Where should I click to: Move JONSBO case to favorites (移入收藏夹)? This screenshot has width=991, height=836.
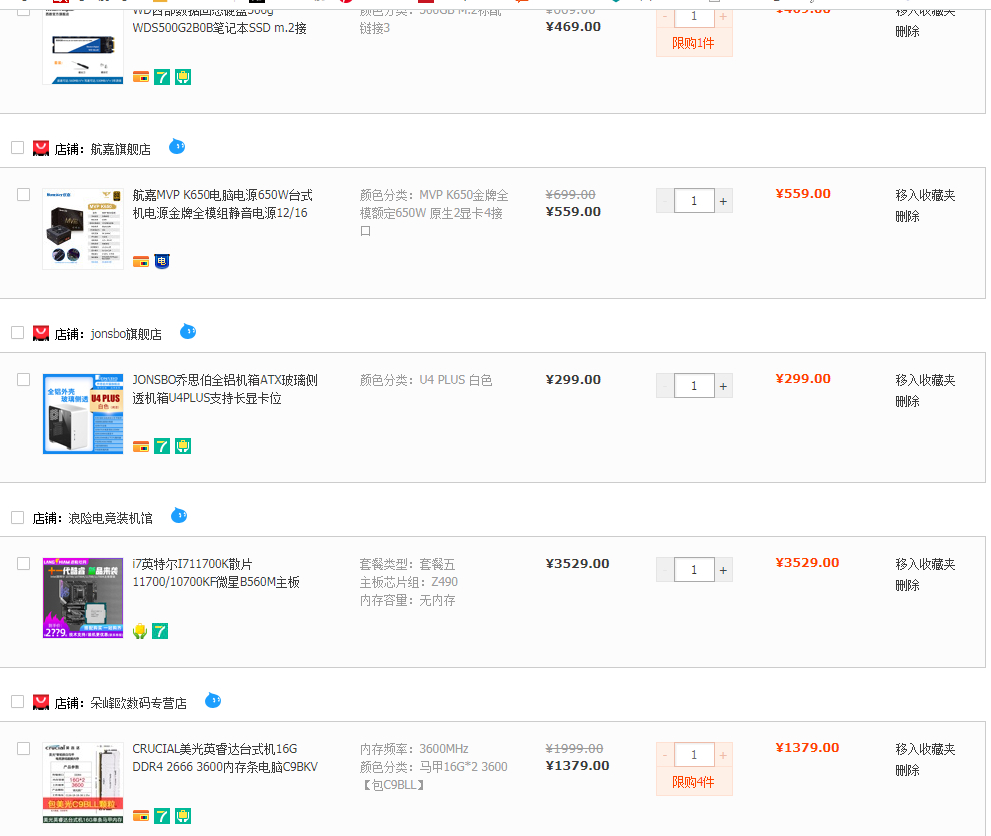[925, 380]
